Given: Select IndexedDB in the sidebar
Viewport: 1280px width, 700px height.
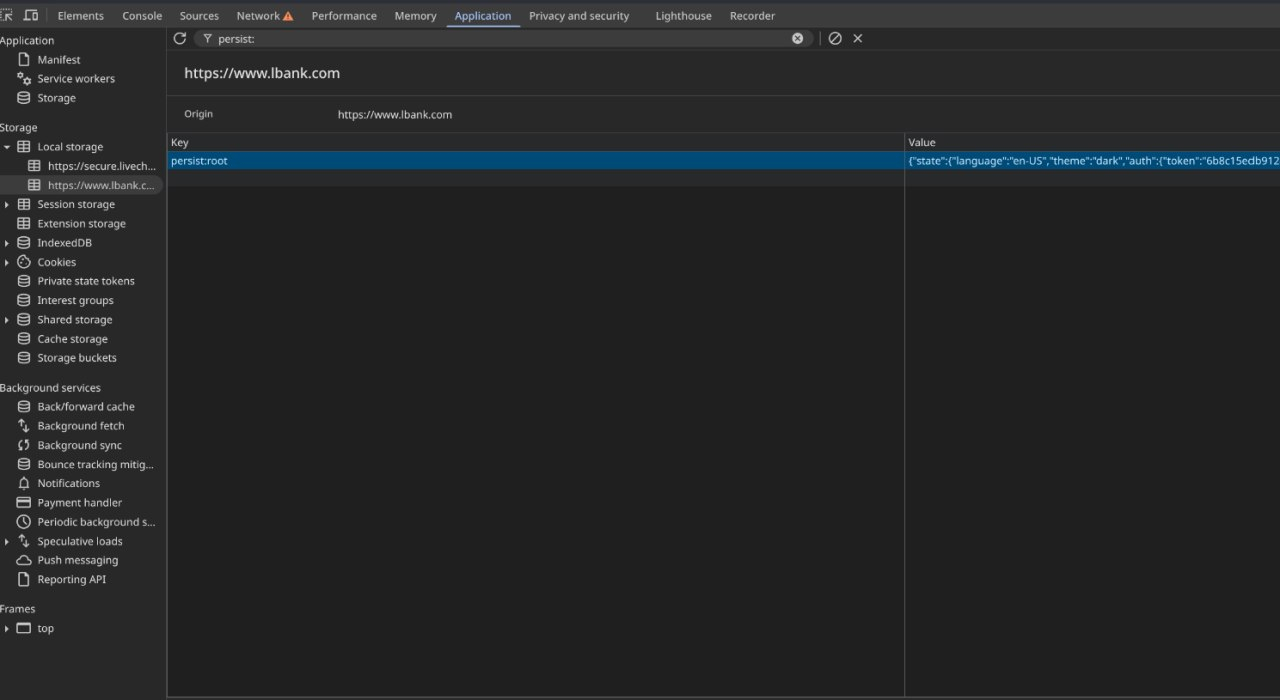Looking at the screenshot, I should tap(65, 243).
